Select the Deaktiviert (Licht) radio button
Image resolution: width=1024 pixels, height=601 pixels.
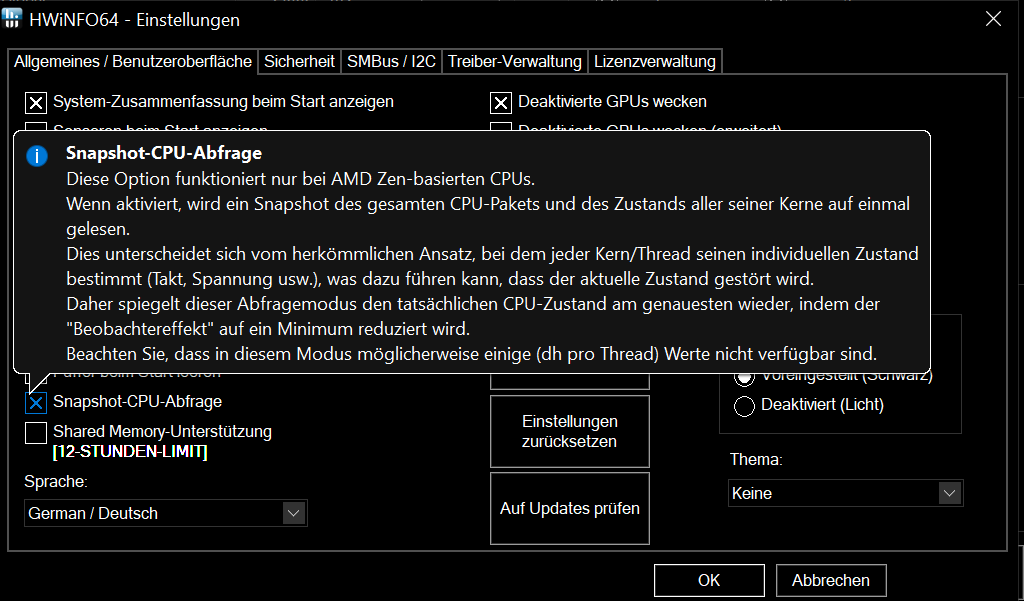click(744, 406)
